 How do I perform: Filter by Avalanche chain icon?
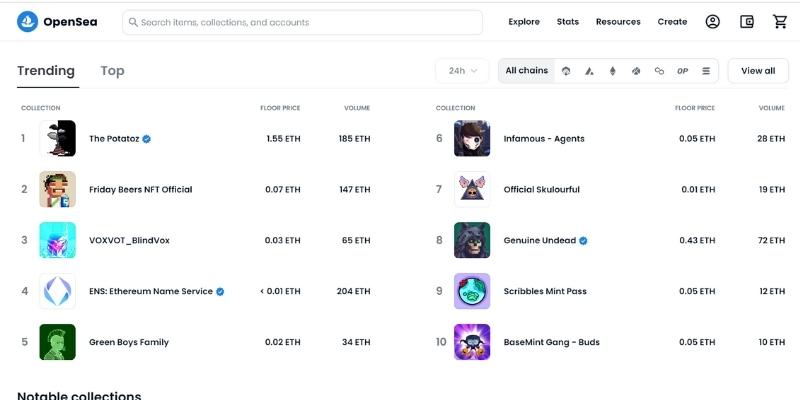(x=589, y=71)
